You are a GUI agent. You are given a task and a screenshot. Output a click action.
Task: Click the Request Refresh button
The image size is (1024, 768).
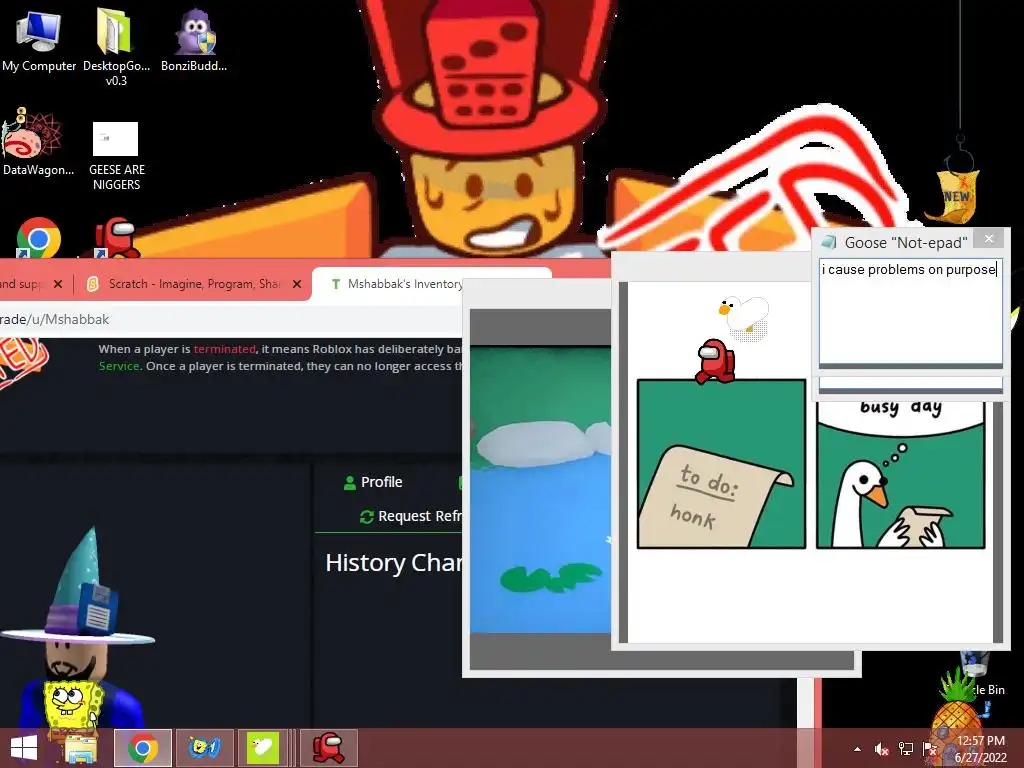click(x=411, y=516)
